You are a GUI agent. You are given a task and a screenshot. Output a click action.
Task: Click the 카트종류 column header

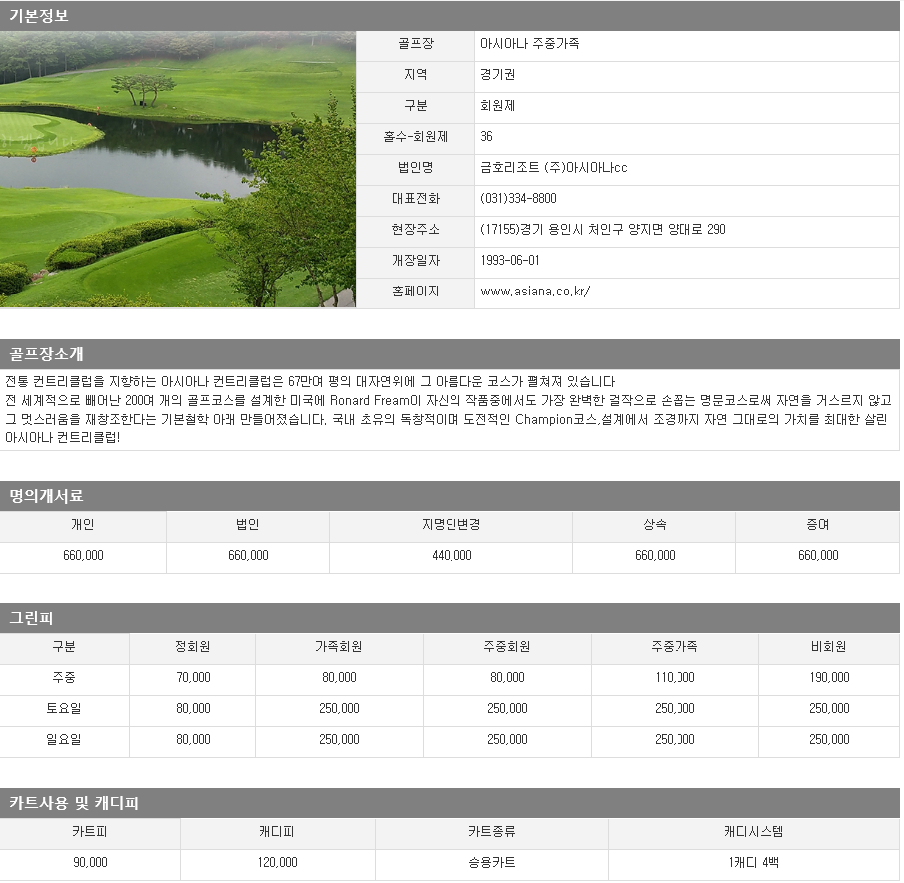[491, 832]
